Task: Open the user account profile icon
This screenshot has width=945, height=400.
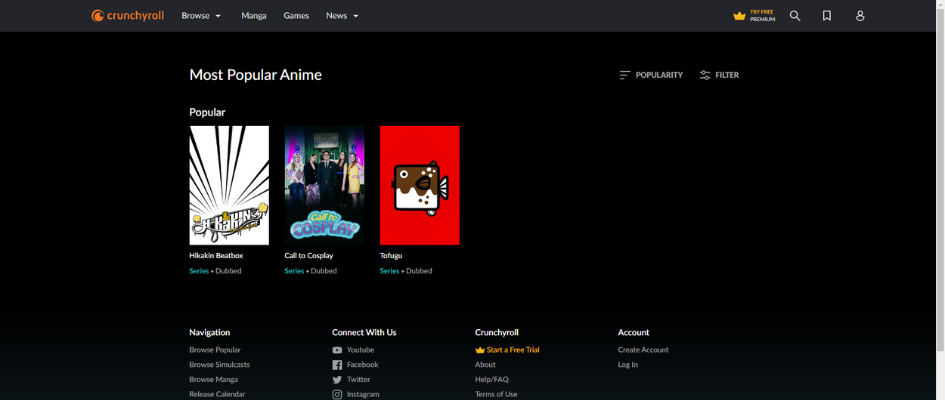Action: (x=860, y=16)
